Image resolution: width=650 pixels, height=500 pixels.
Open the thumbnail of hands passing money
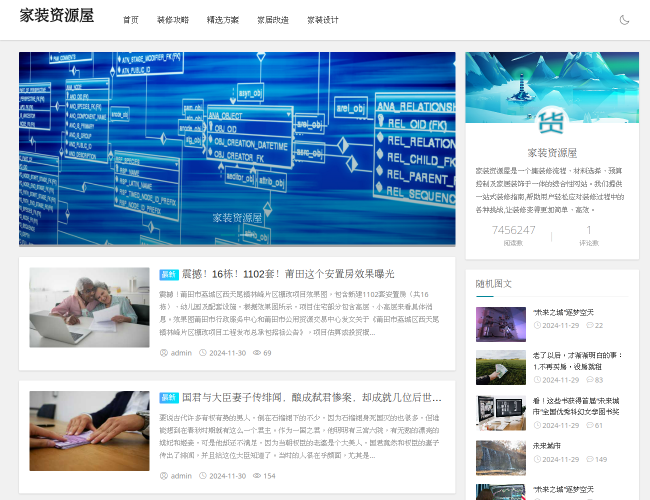[x=90, y=431]
